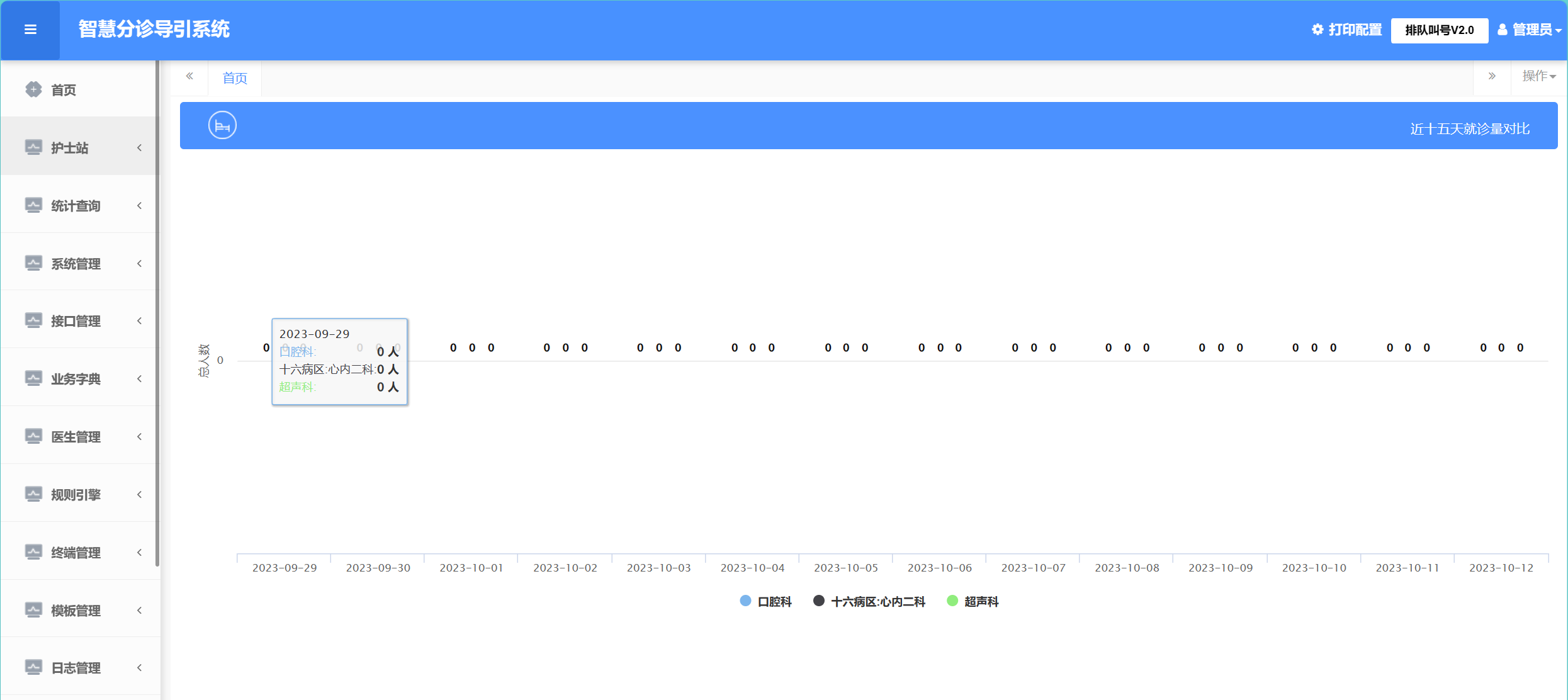Click the 系统管理 monitor icon

(33, 263)
